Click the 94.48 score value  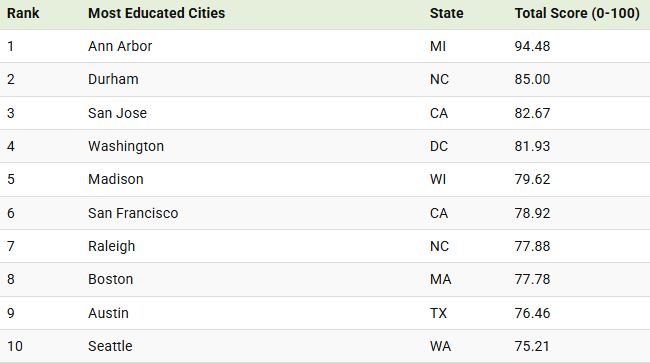[x=532, y=46]
